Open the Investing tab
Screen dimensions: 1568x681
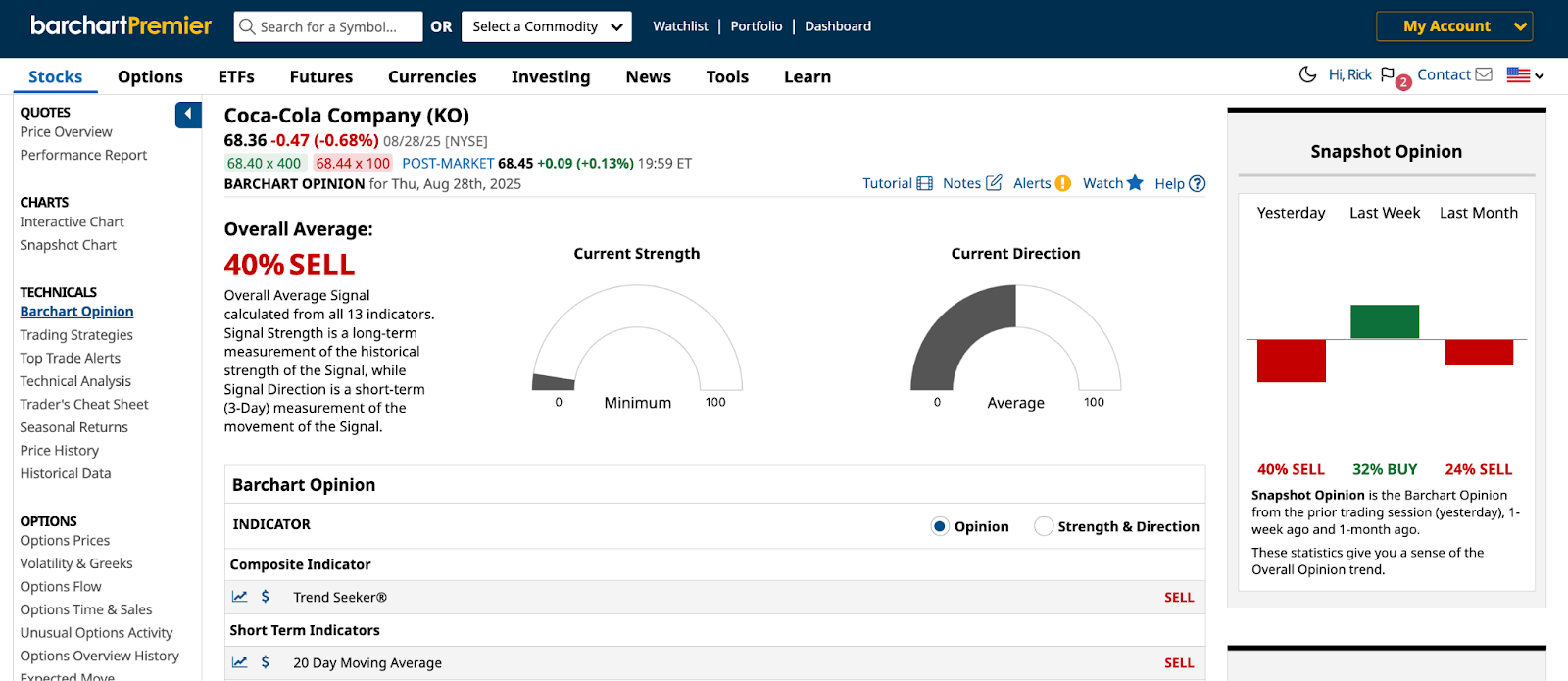click(x=551, y=76)
